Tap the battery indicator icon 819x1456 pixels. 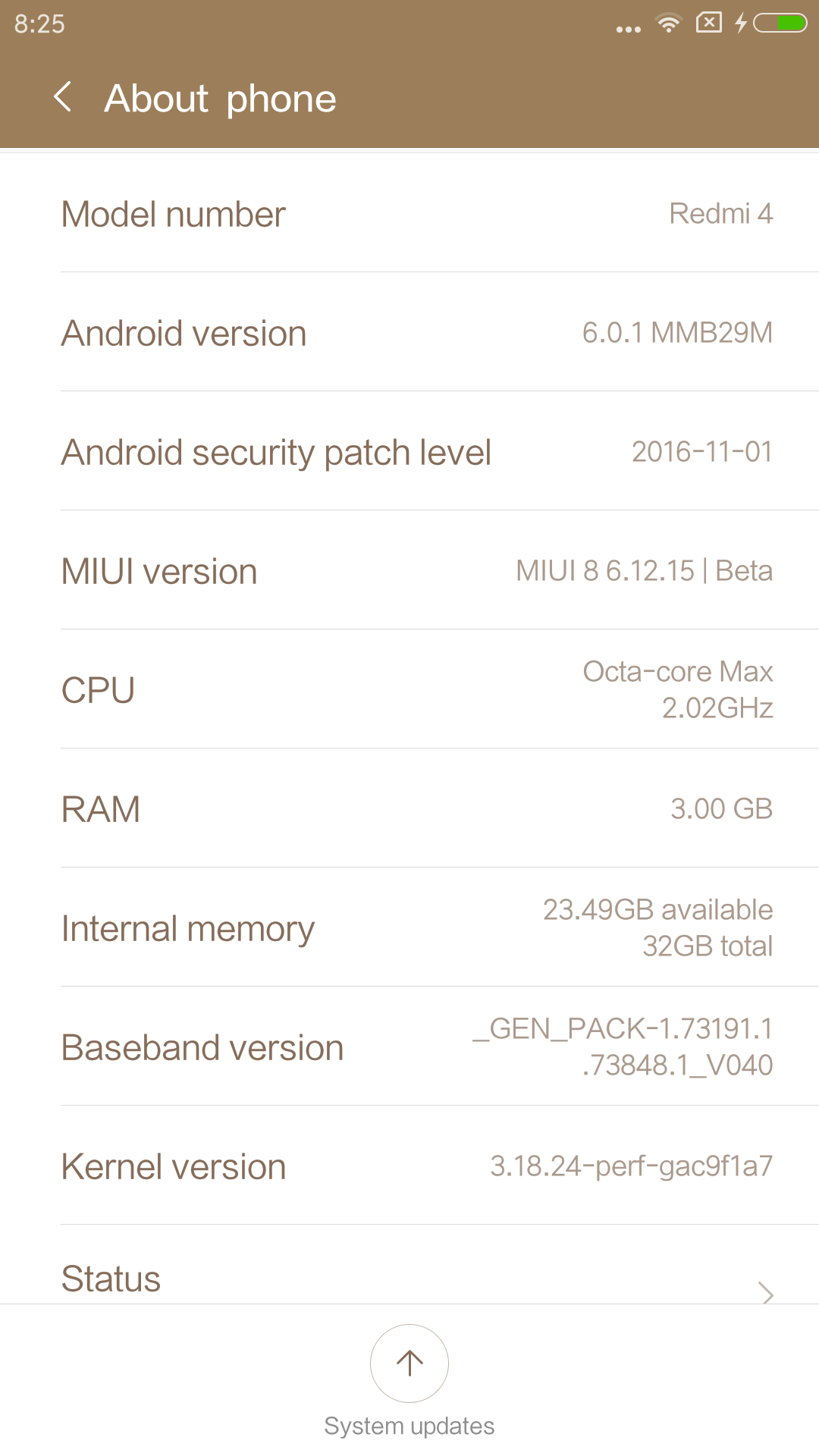click(780, 24)
